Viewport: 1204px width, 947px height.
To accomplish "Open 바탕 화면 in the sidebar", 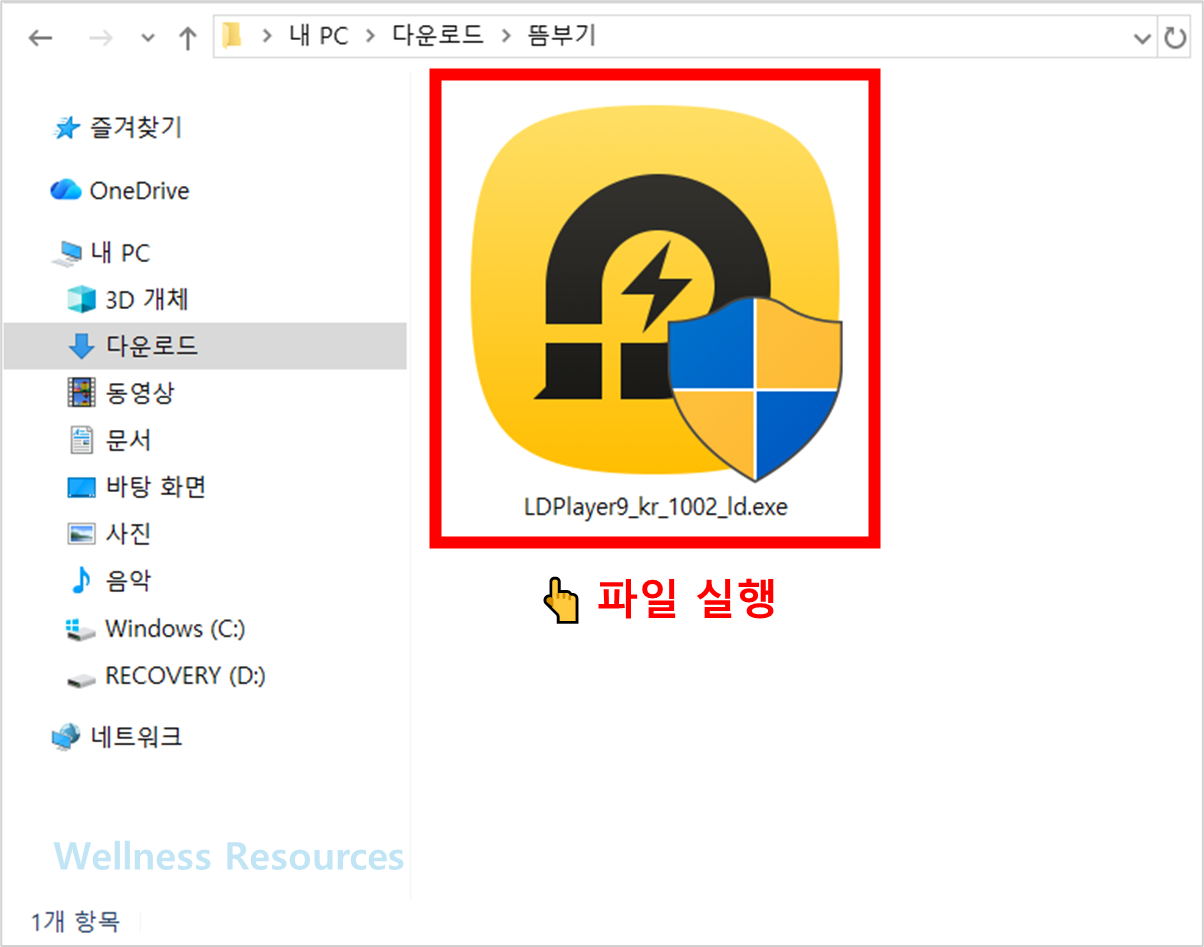I will (156, 487).
